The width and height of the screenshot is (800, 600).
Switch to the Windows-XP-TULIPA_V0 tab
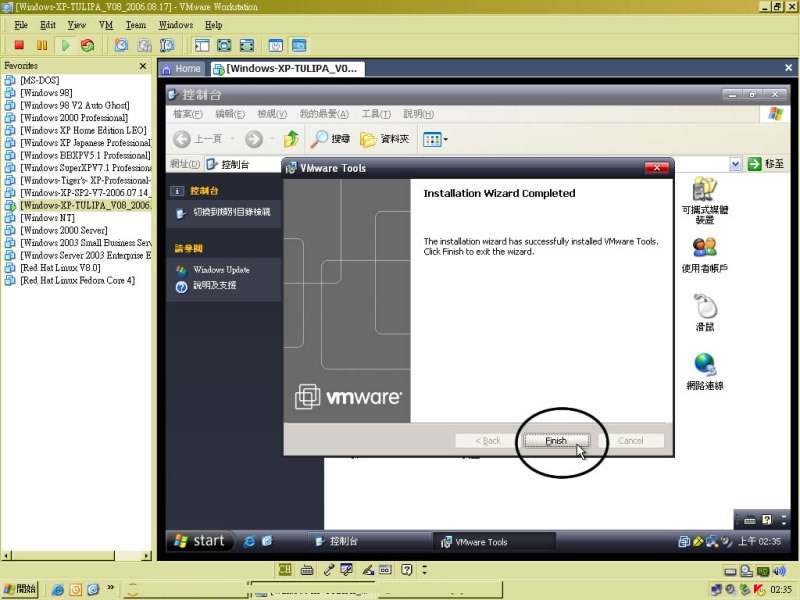(287, 68)
